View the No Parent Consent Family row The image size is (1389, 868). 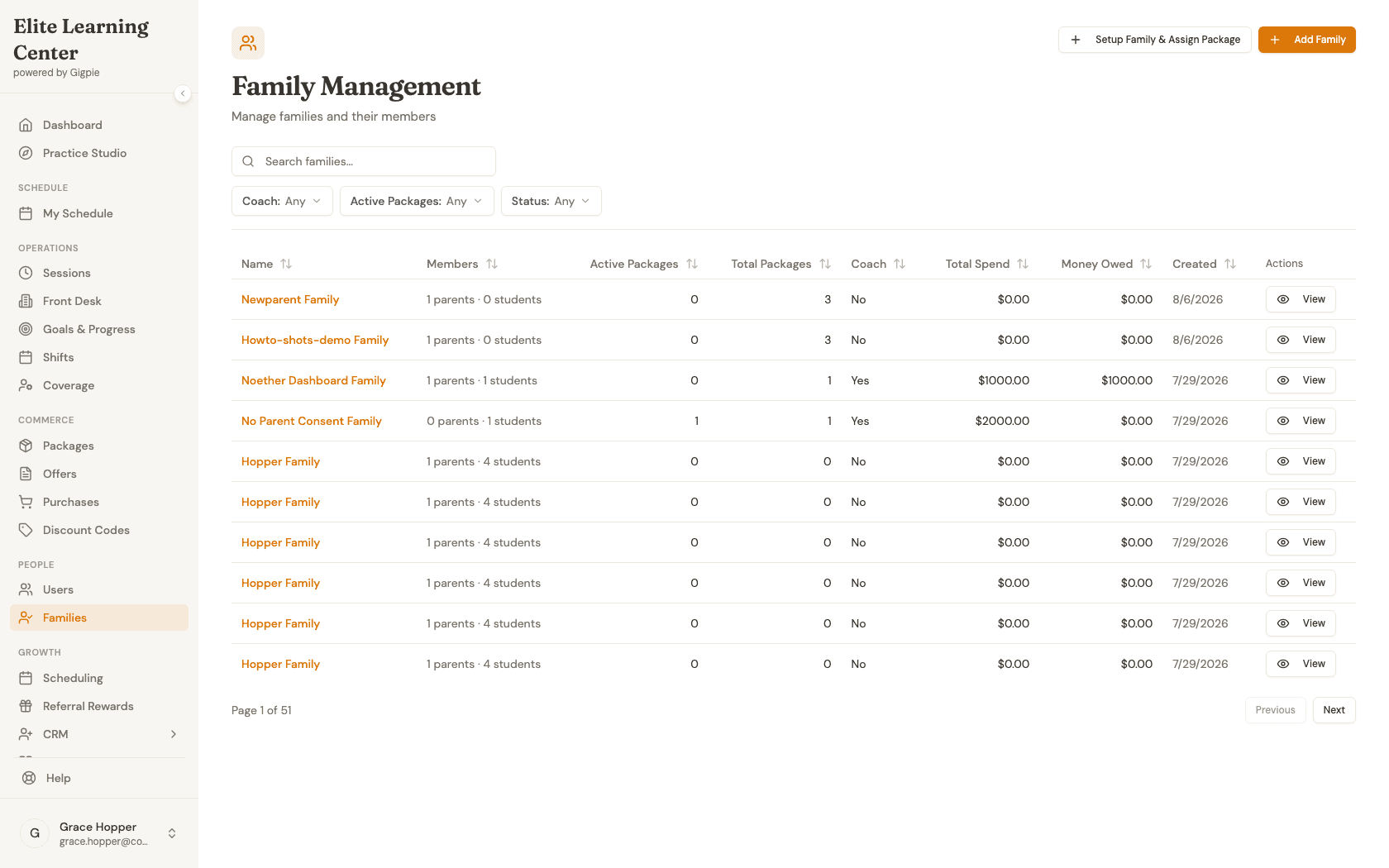[1301, 421]
